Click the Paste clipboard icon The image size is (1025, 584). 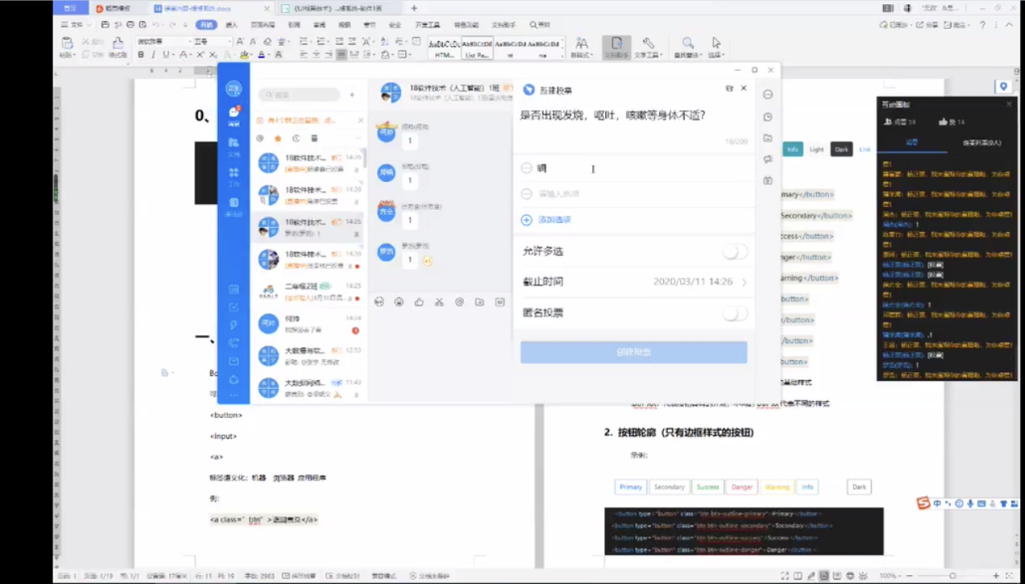tap(67, 43)
